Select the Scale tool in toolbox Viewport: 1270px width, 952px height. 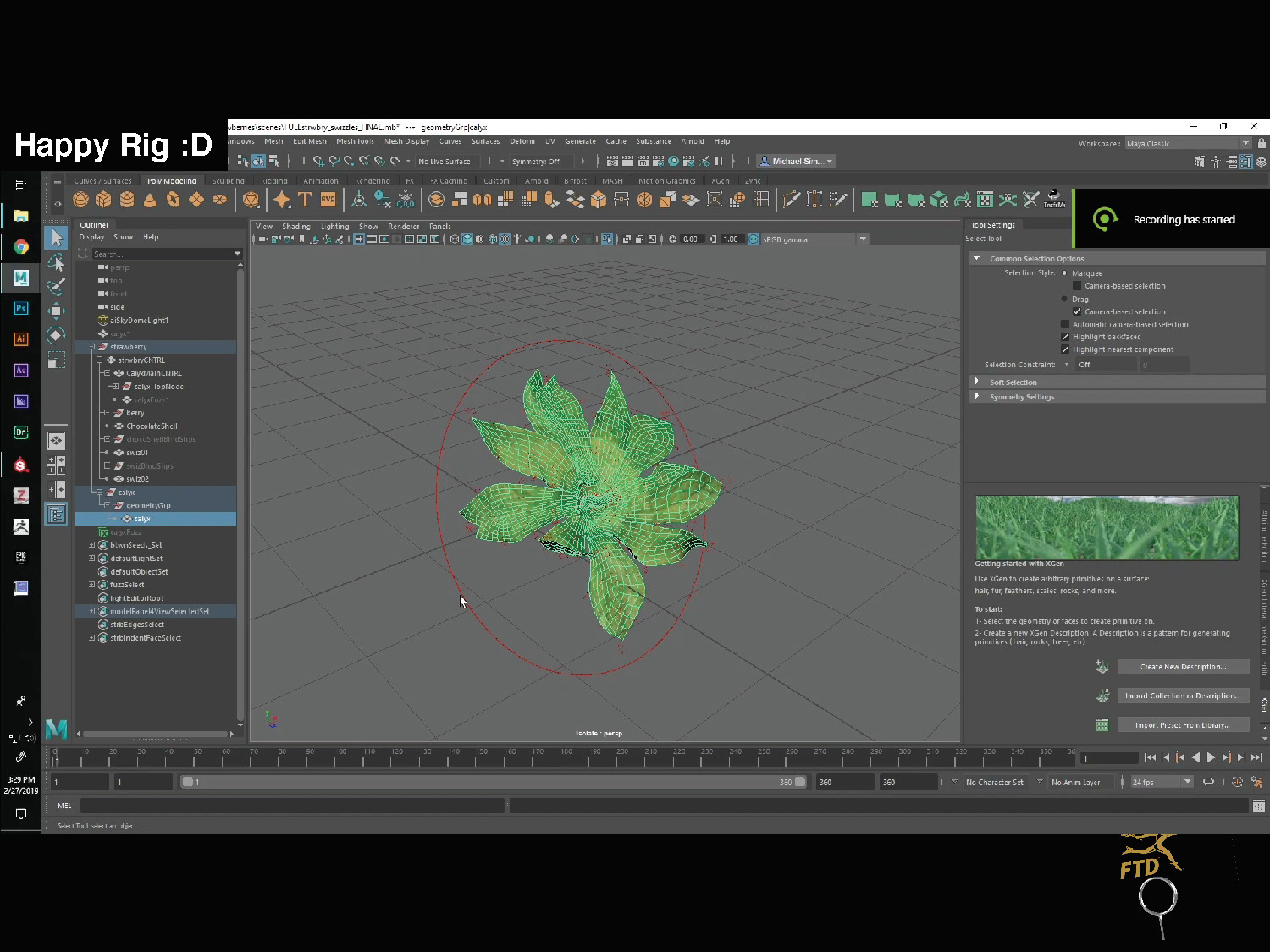point(56,360)
